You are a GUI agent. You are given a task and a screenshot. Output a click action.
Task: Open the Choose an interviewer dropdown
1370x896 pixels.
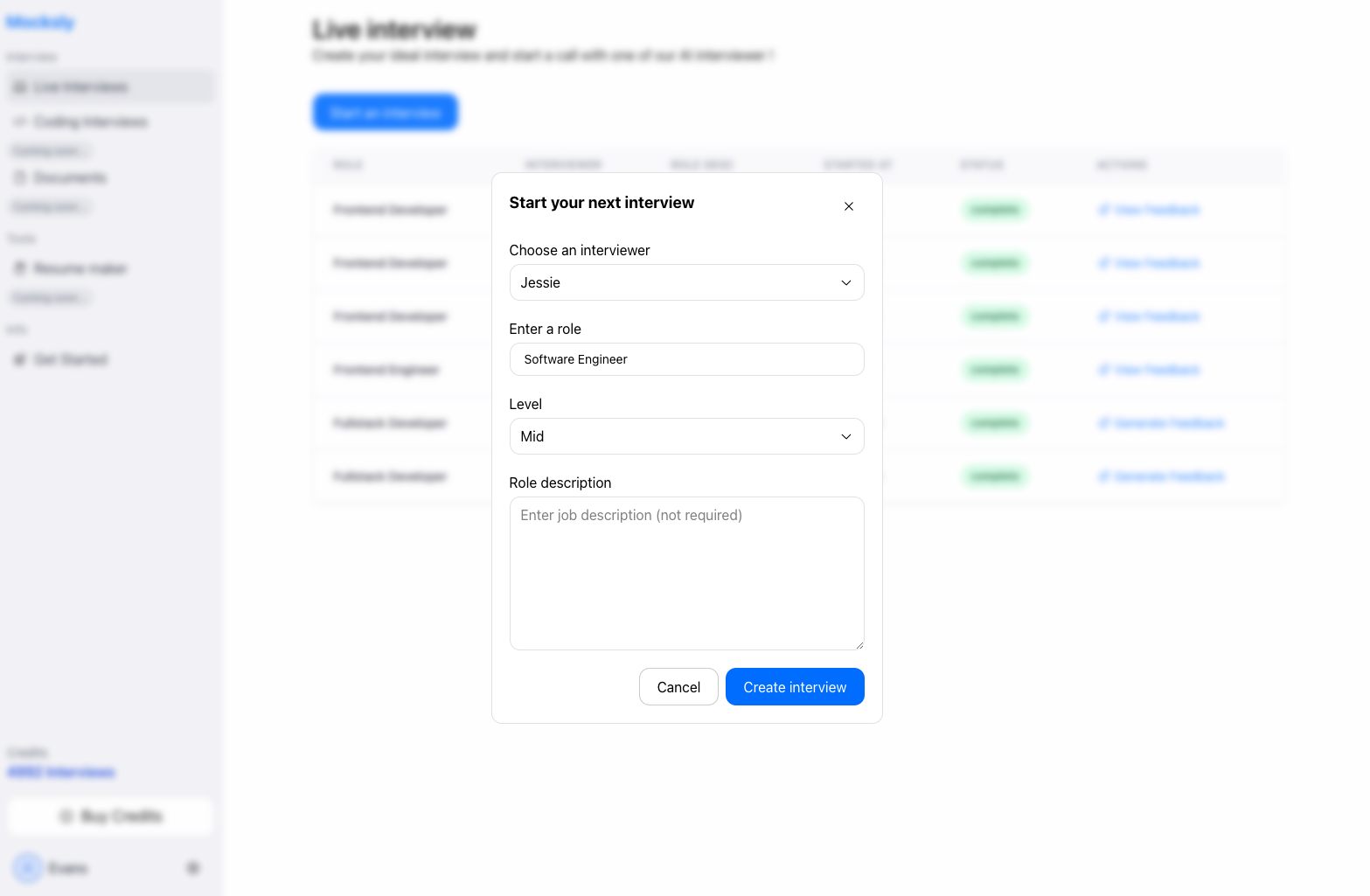[x=686, y=282]
